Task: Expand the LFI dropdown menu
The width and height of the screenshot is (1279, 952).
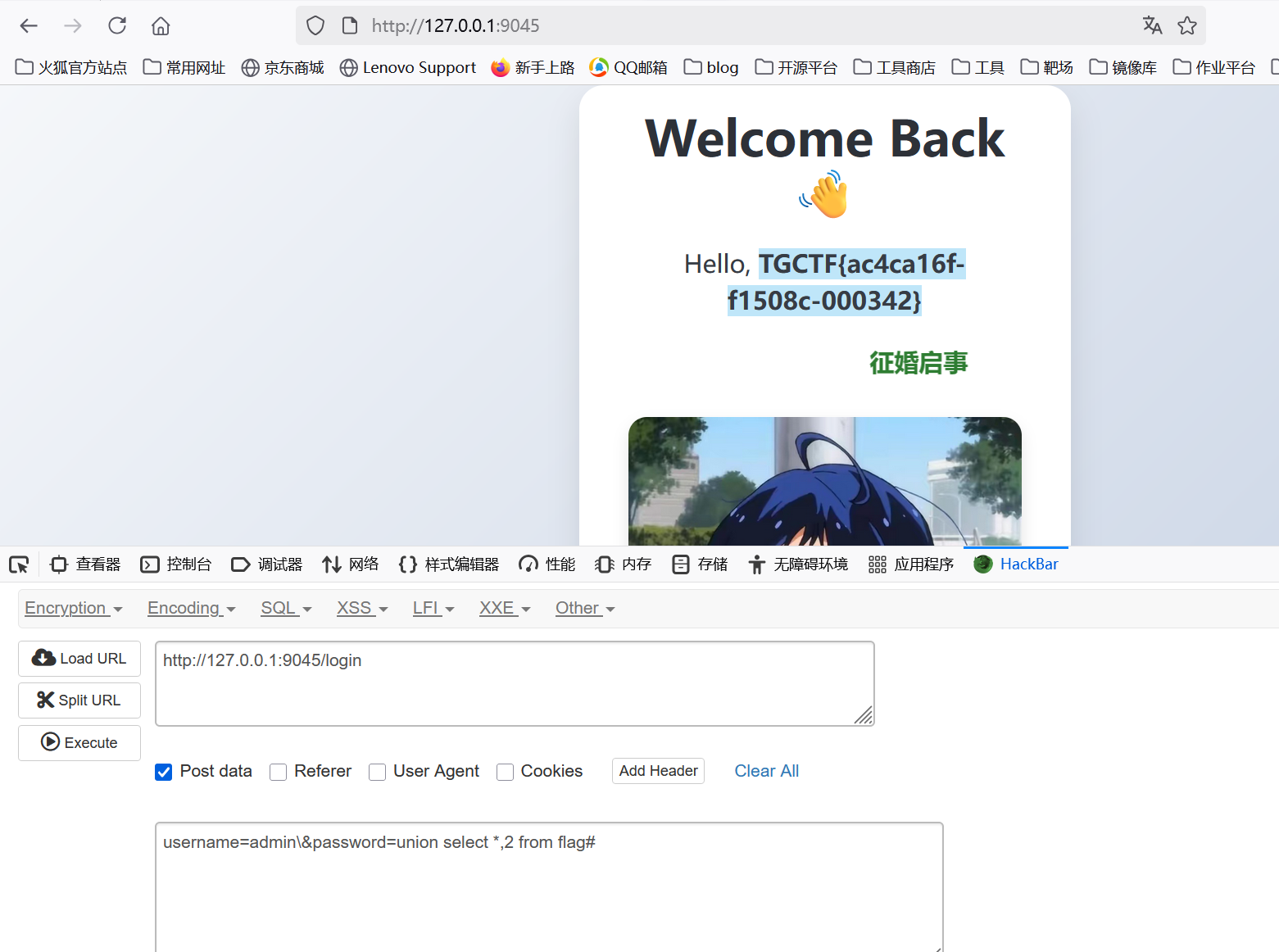Action: 433,608
